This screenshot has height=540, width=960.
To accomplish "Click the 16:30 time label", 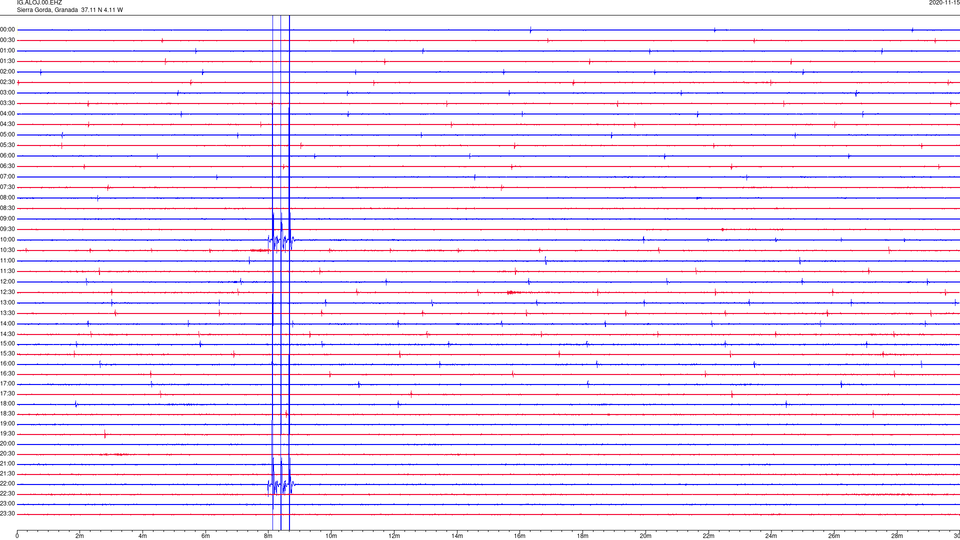I will pyautogui.click(x=8, y=373).
